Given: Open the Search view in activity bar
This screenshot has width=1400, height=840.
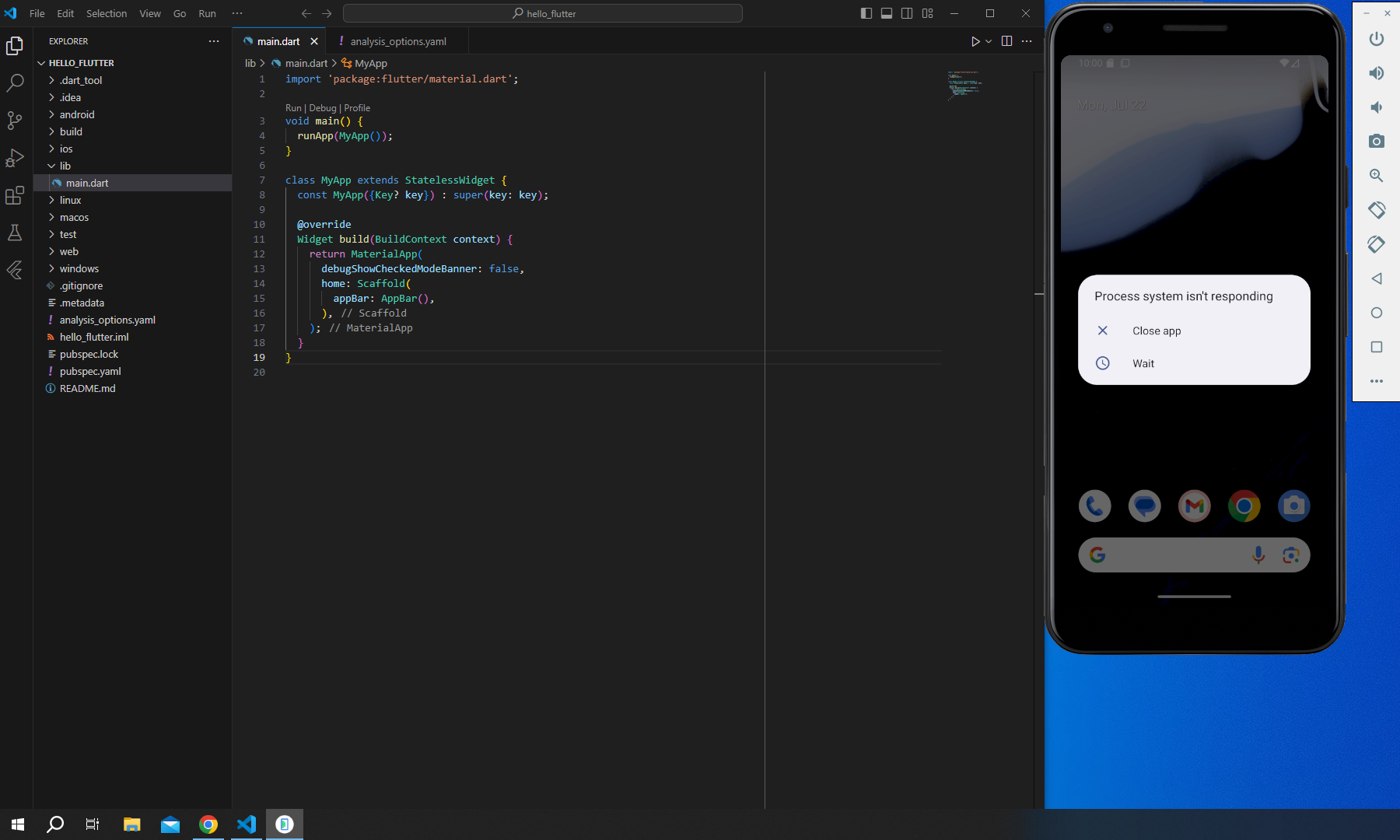Looking at the screenshot, I should click(15, 83).
